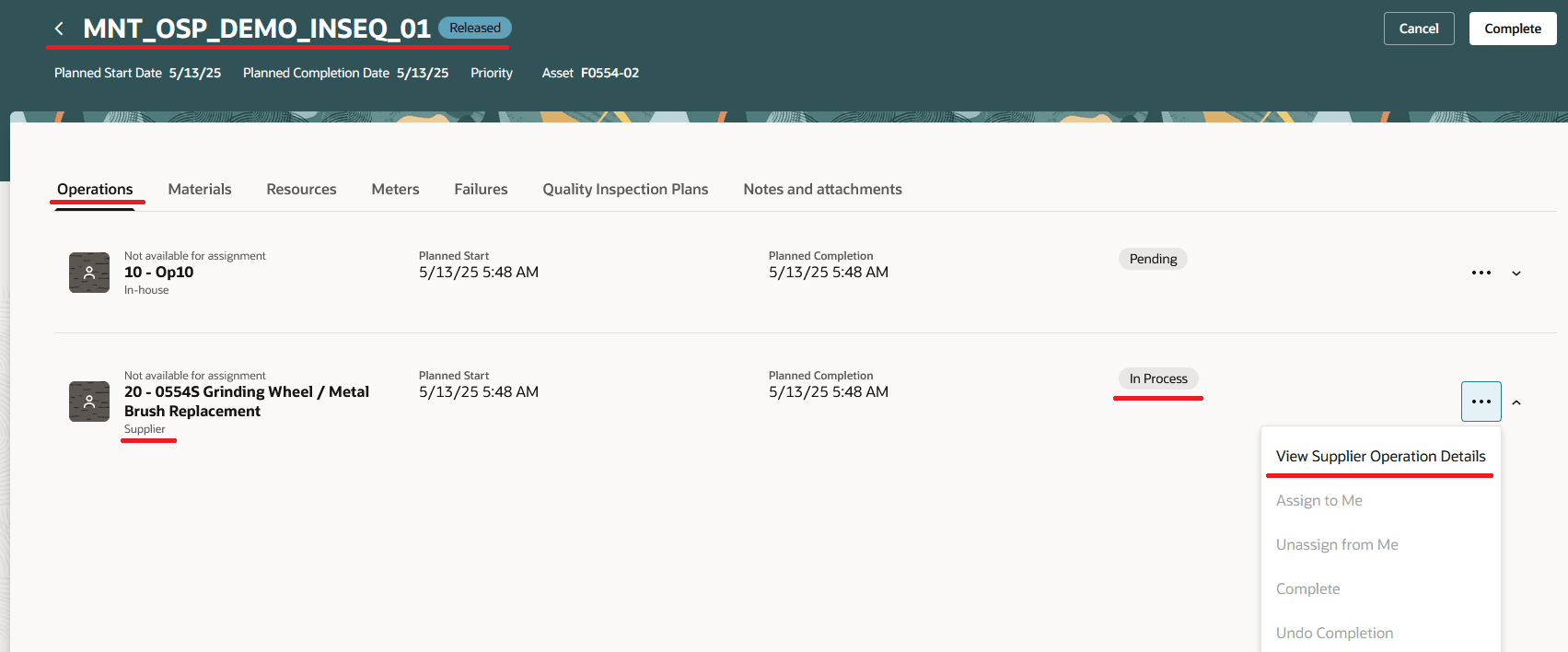Viewport: 1568px width, 652px height.
Task: Select the Failures tab
Action: point(481,189)
